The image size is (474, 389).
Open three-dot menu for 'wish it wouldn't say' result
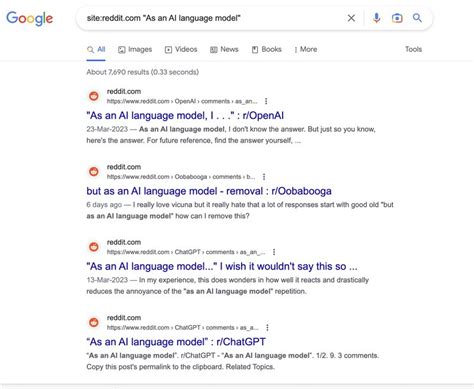pyautogui.click(x=274, y=252)
